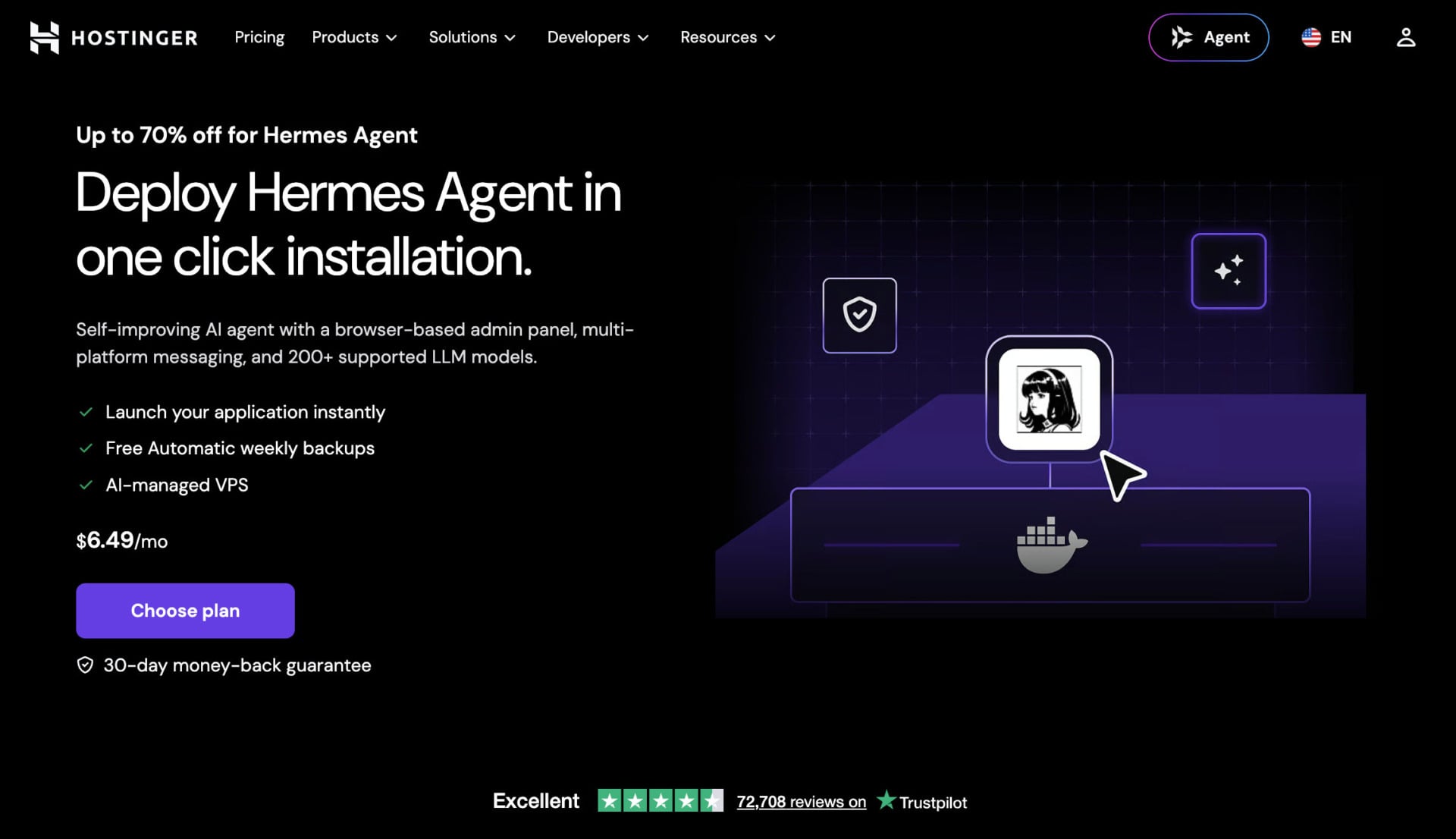Open the Solutions menu
Image resolution: width=1456 pixels, height=839 pixels.
pos(472,37)
